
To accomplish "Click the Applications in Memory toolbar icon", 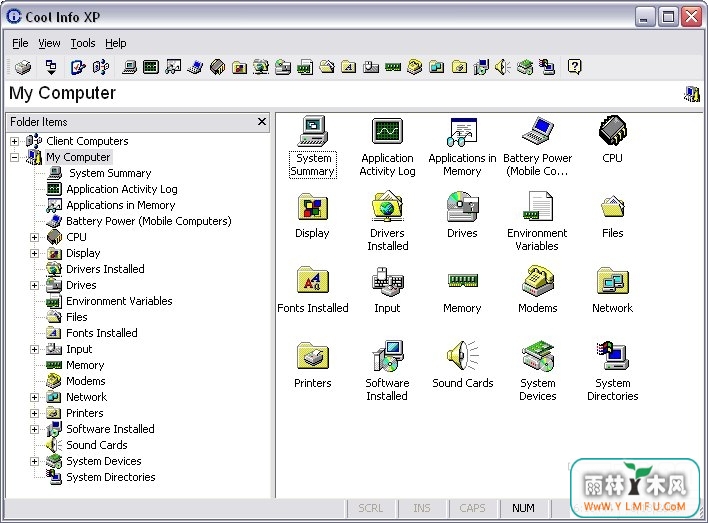I will (173, 67).
